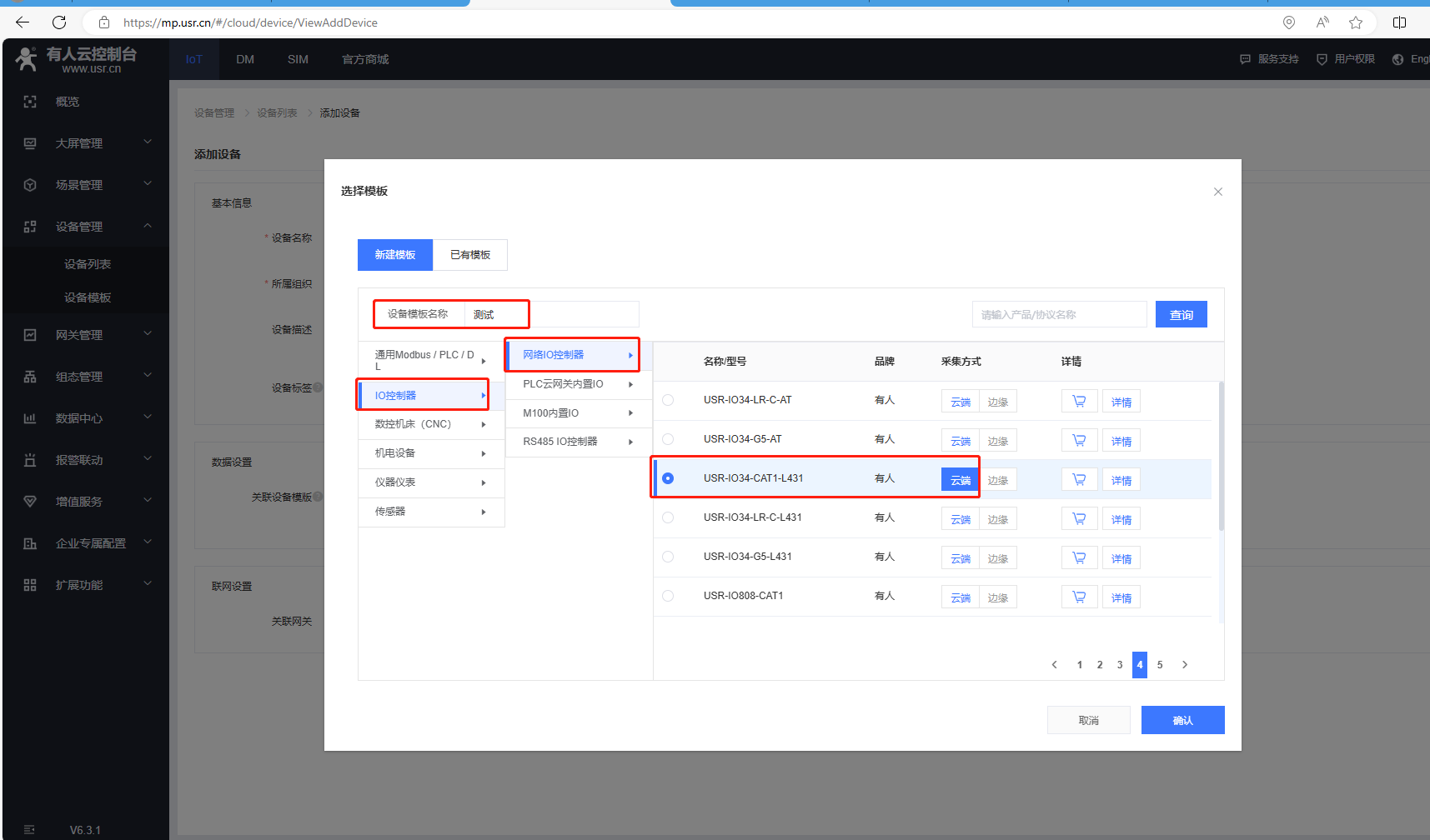Collapse sidebar using bottom-left menu icon
The height and width of the screenshot is (840, 1430).
coord(30,830)
